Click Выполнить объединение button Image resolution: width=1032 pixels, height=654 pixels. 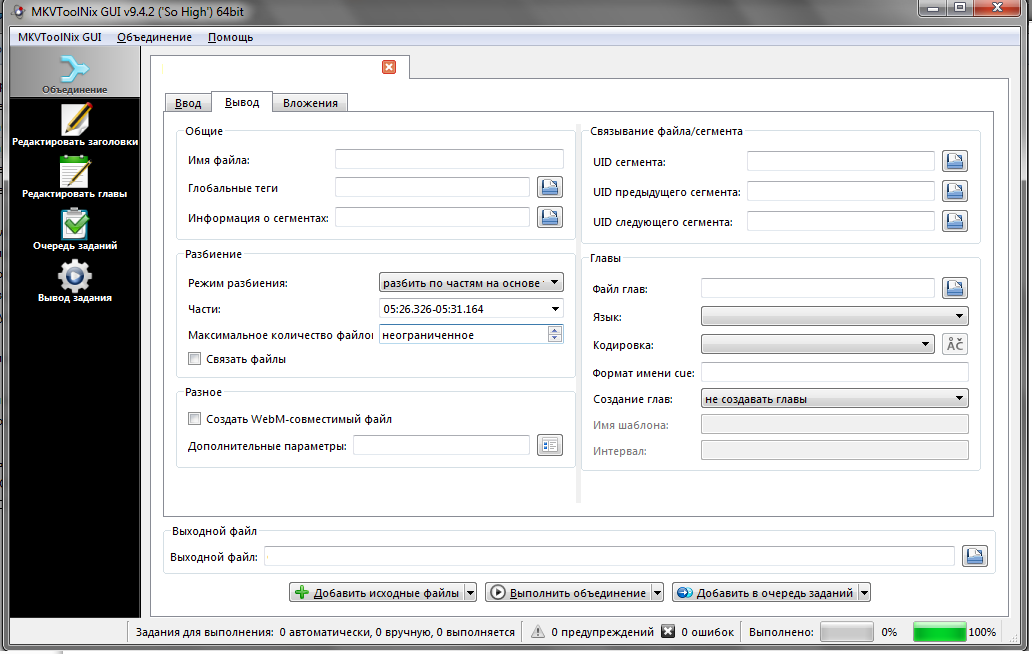pos(569,593)
